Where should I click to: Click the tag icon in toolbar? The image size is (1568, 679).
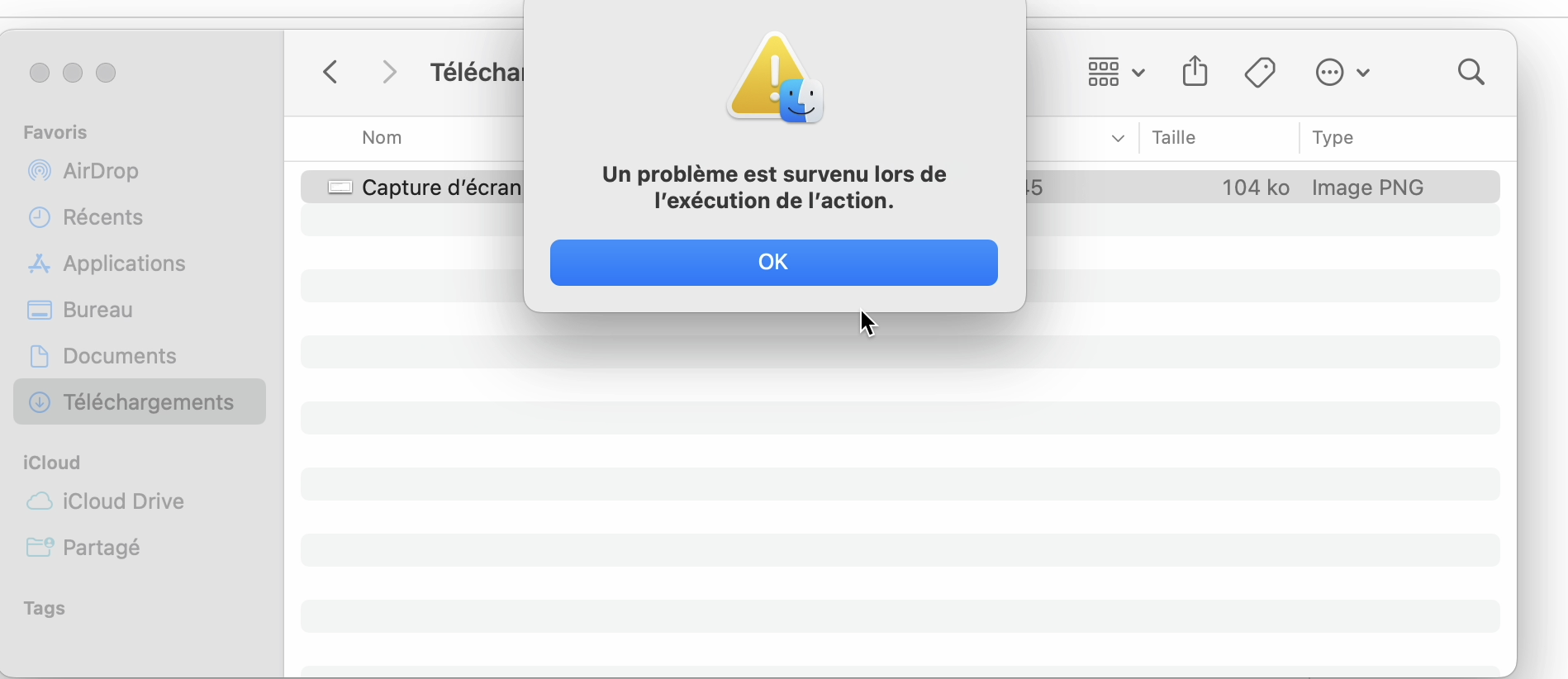pos(1260,73)
